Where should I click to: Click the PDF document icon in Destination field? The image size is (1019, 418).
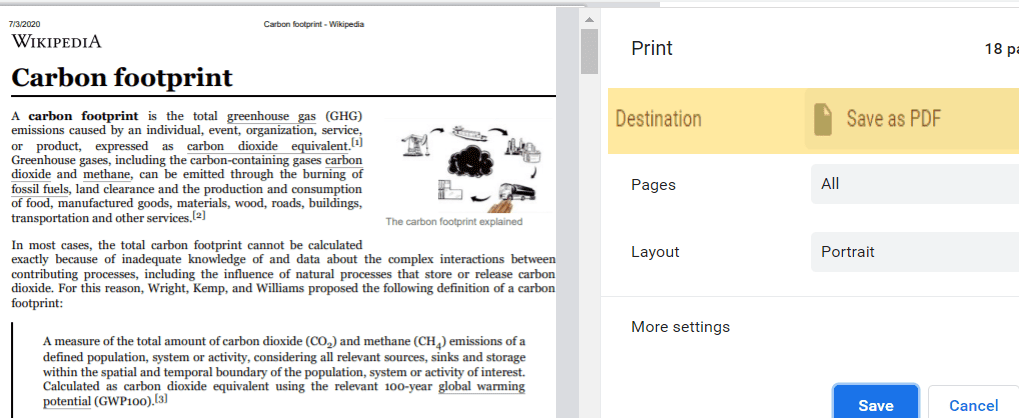pyautogui.click(x=822, y=119)
